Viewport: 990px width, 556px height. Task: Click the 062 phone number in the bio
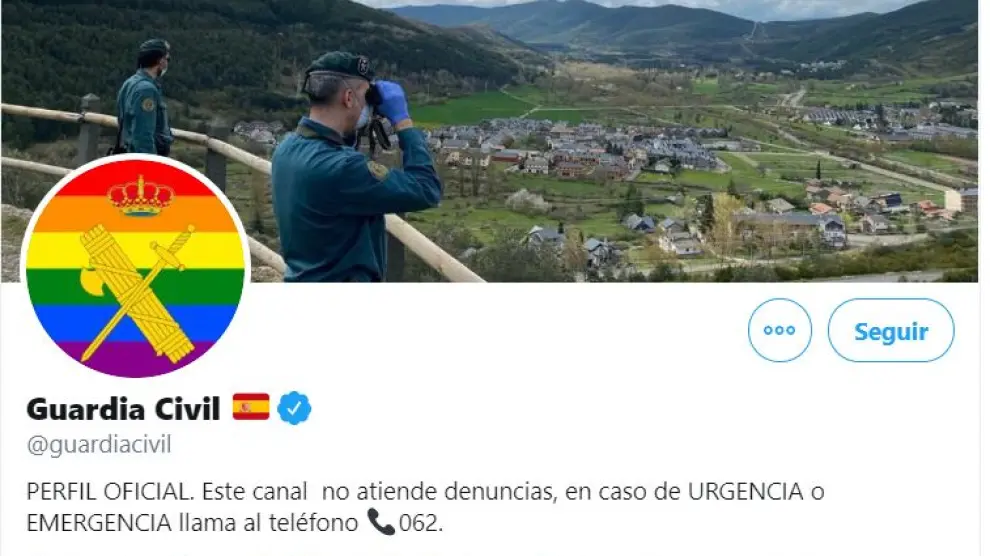point(420,523)
